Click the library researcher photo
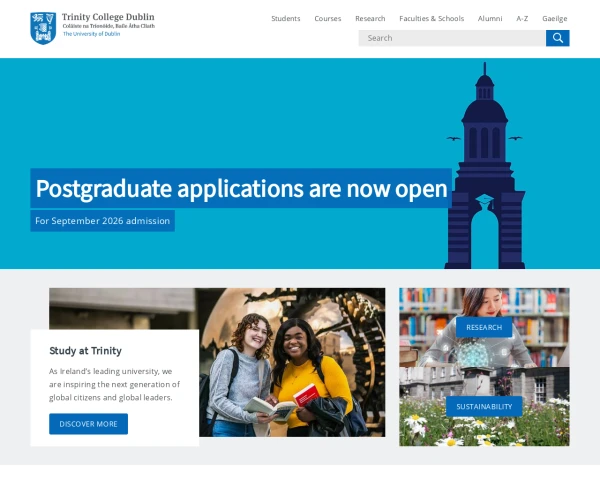This screenshot has height=480, width=600. point(484,327)
